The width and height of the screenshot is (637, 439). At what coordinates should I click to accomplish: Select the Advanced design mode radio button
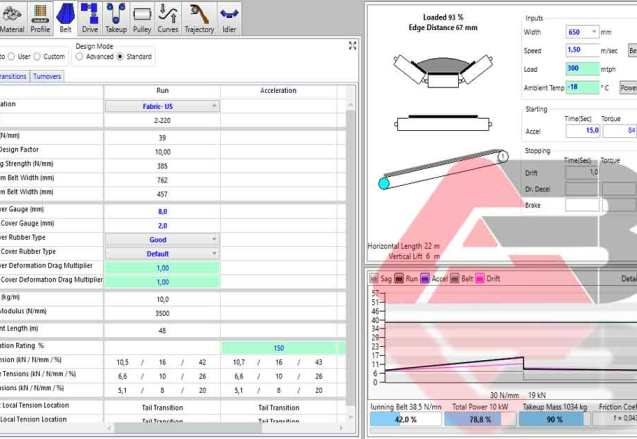click(x=81, y=57)
